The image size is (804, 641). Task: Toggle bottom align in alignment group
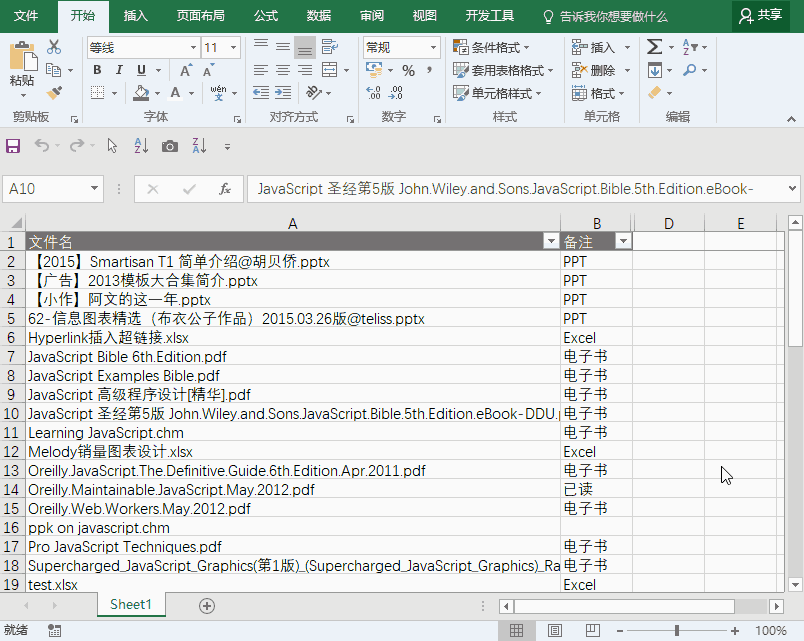pos(305,48)
